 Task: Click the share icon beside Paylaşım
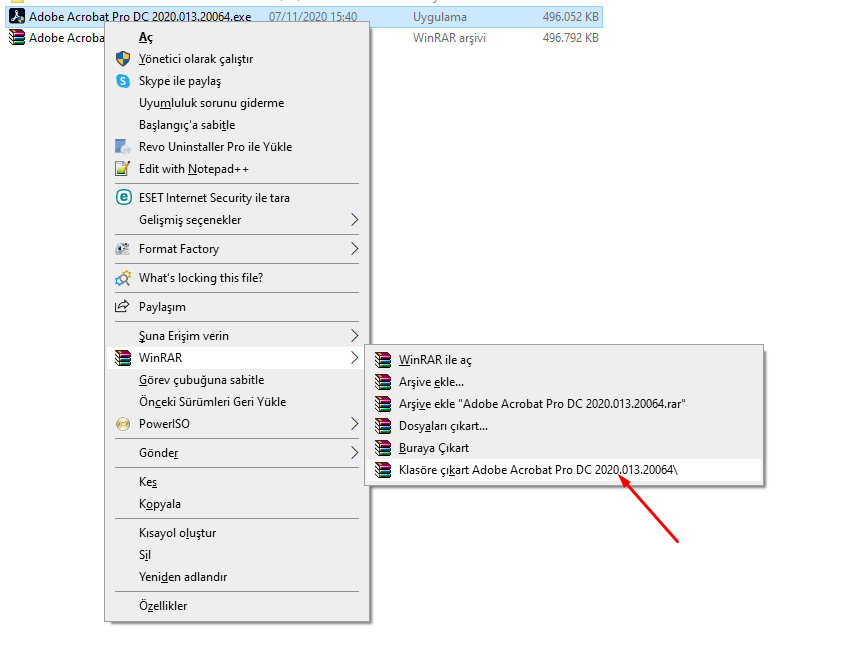[122, 306]
